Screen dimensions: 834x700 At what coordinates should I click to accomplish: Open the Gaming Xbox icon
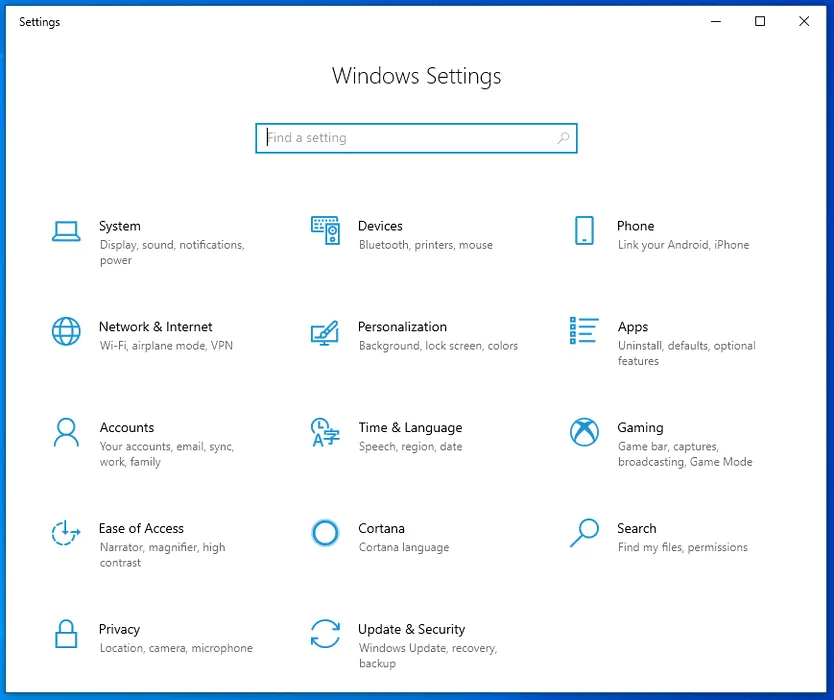coord(584,432)
